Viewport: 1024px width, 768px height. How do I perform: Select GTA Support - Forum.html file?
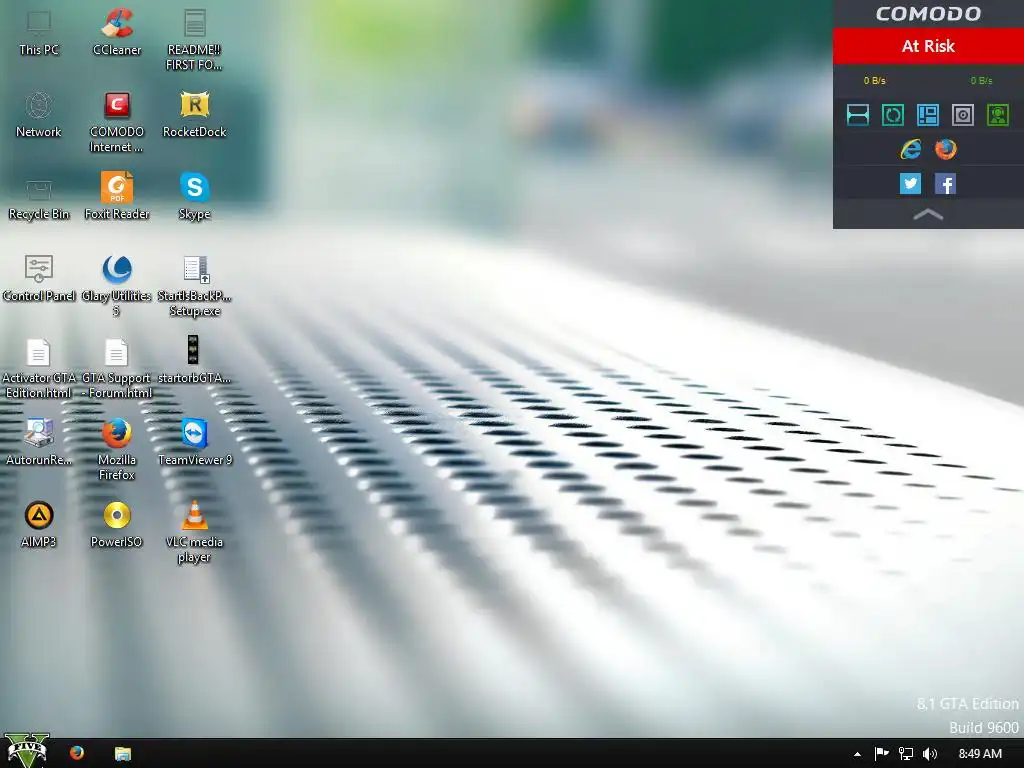117,368
